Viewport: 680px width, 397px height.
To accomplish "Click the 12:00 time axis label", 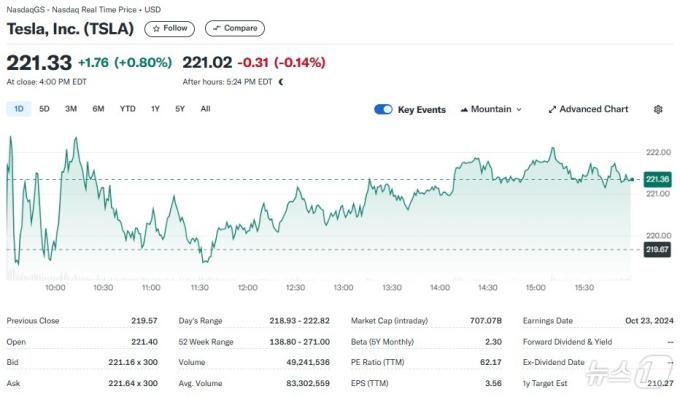I will tap(248, 288).
